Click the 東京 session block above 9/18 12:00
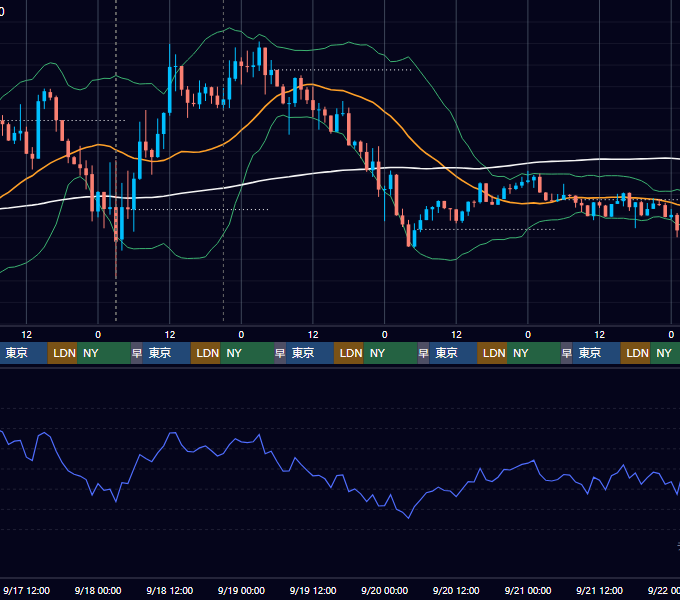This screenshot has width=680, height=600. pyautogui.click(x=167, y=353)
